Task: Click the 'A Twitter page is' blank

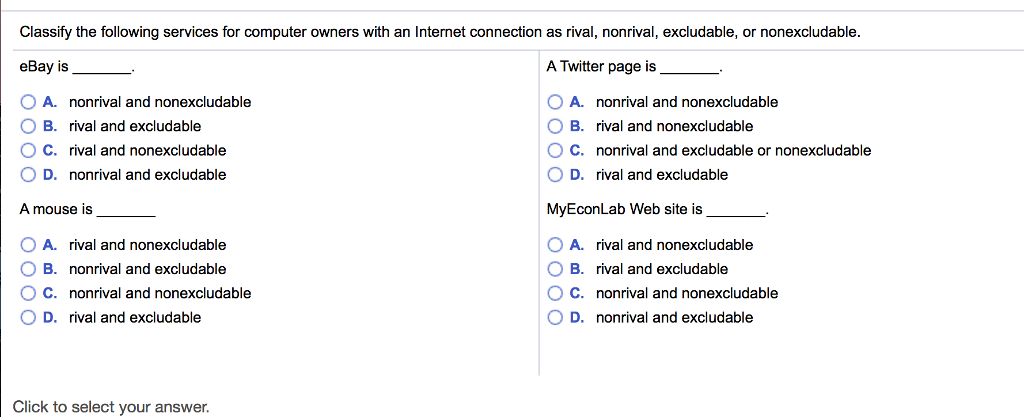Action: 689,67
